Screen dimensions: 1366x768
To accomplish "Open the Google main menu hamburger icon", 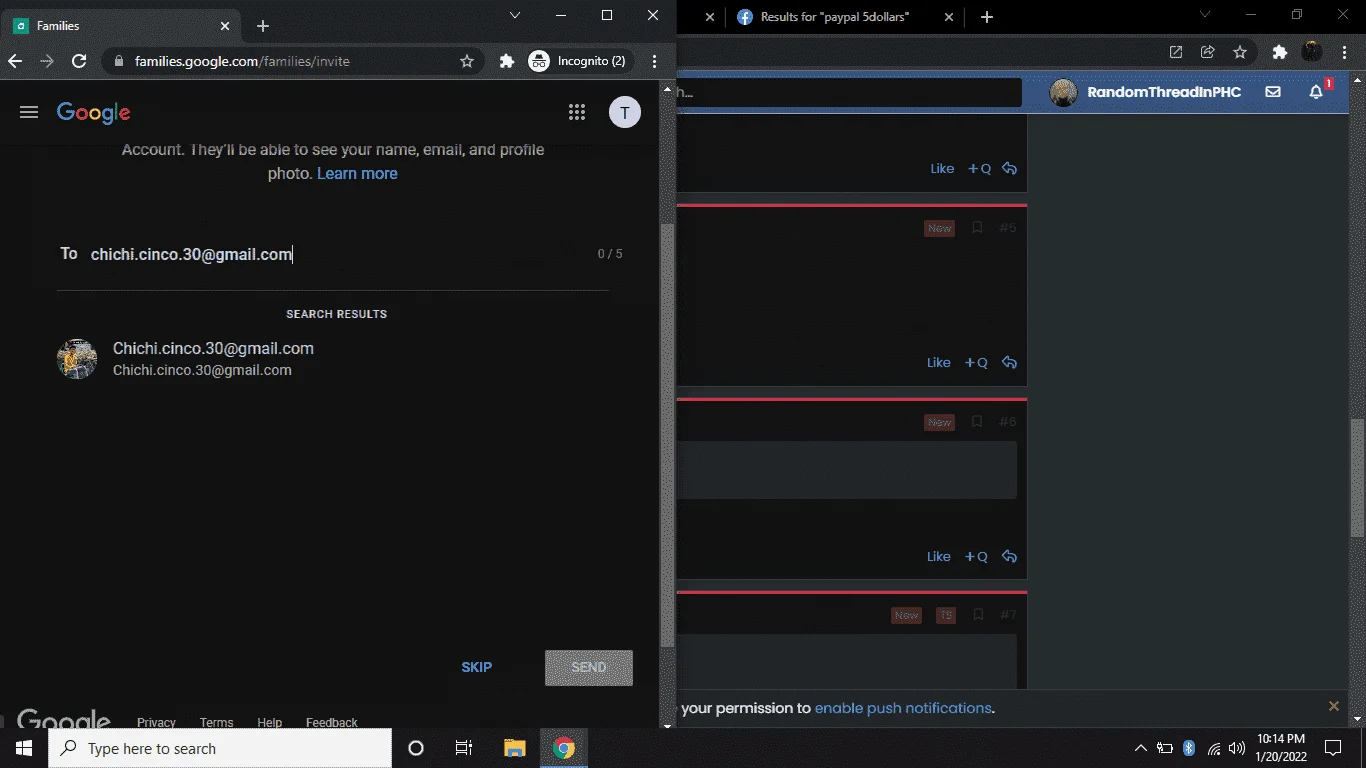I will coord(29,112).
